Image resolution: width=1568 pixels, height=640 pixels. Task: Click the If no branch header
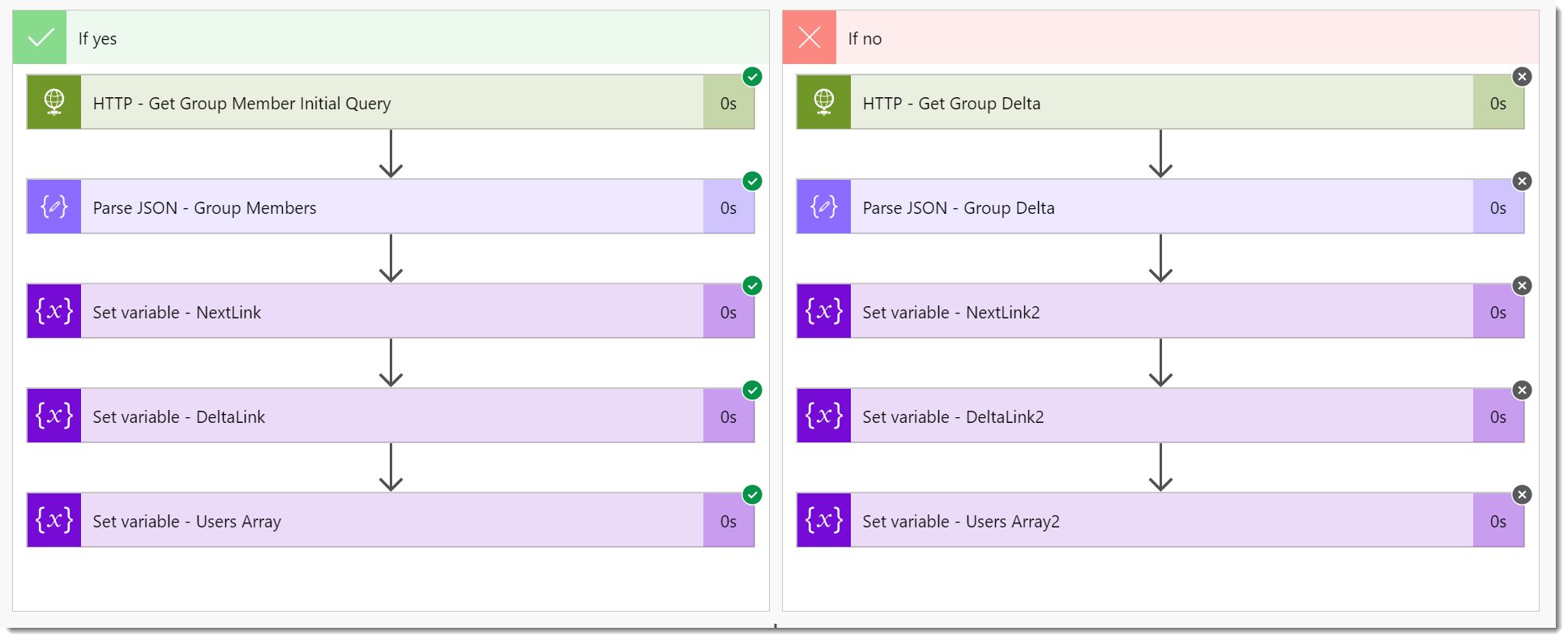tap(1160, 37)
